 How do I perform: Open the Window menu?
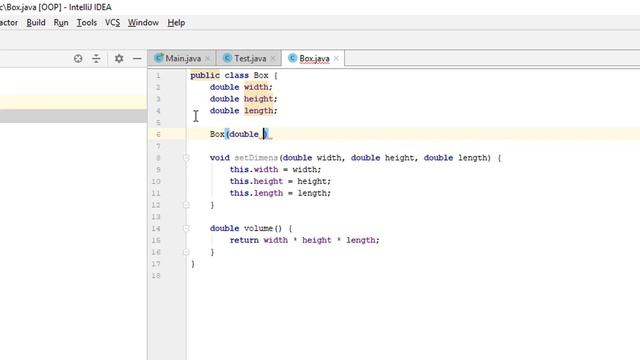143,22
